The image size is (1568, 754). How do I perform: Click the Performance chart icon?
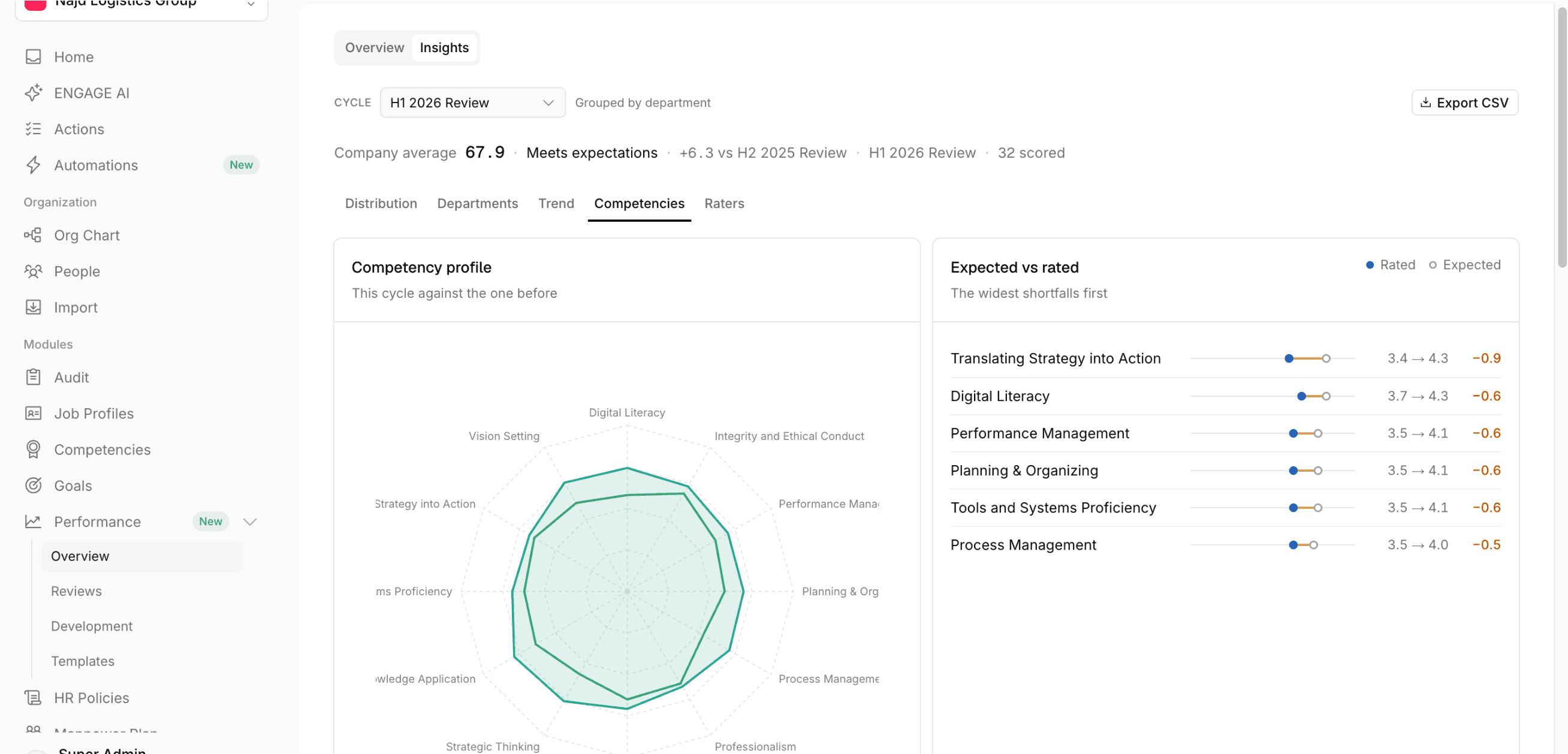coord(33,521)
